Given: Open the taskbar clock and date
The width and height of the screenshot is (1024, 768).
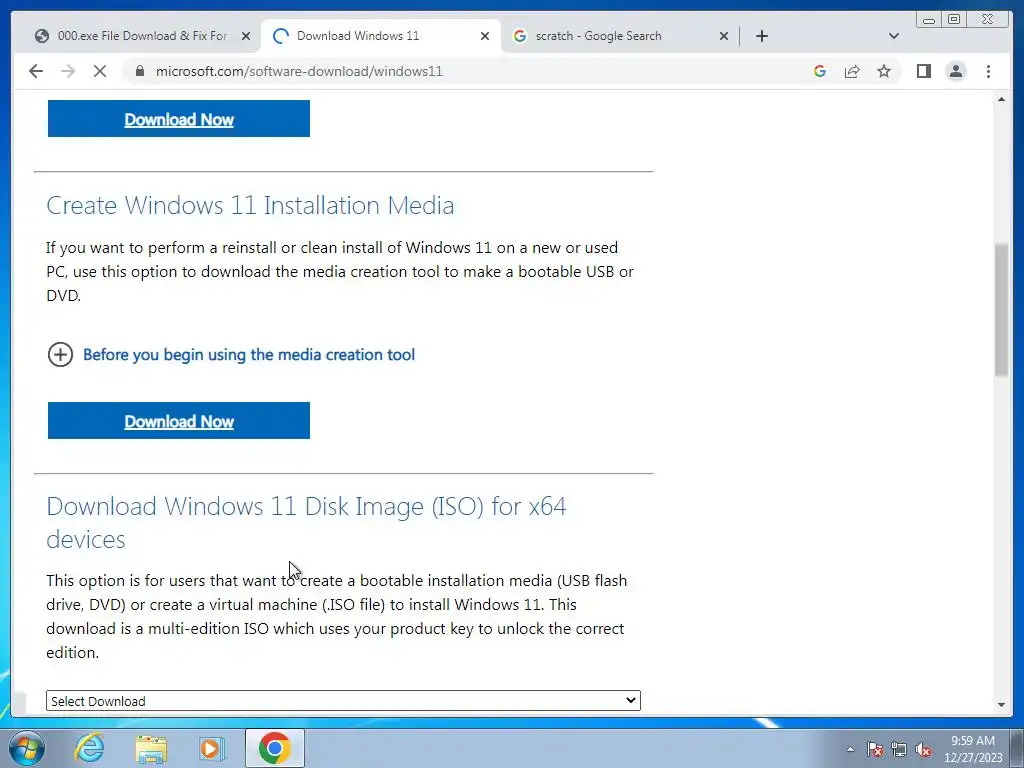Looking at the screenshot, I should coord(973,749).
